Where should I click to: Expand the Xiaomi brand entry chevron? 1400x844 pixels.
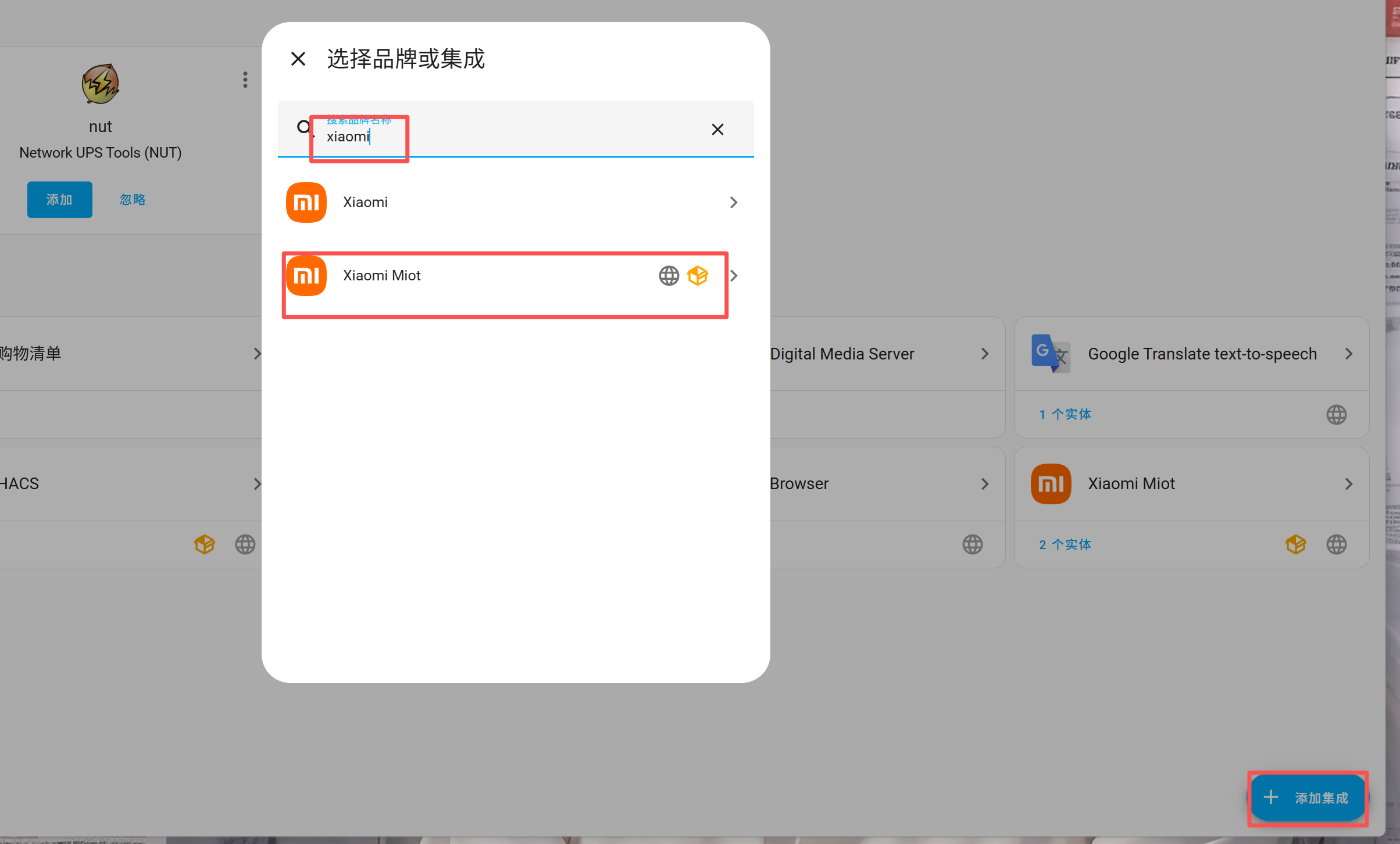[734, 202]
